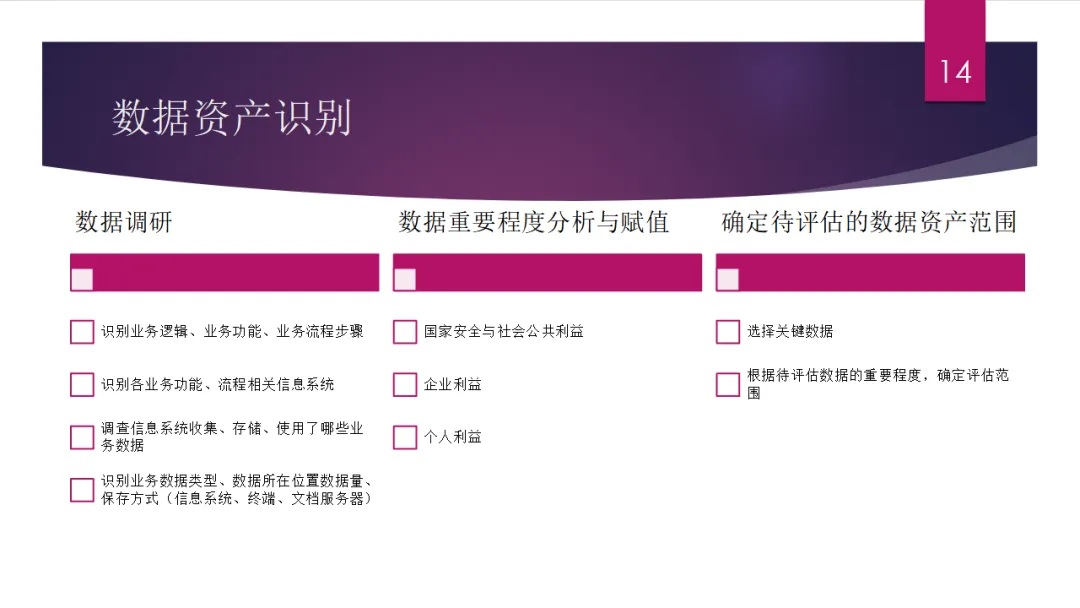
Task: Click square marker in 确定待评估 bar
Action: [x=728, y=280]
